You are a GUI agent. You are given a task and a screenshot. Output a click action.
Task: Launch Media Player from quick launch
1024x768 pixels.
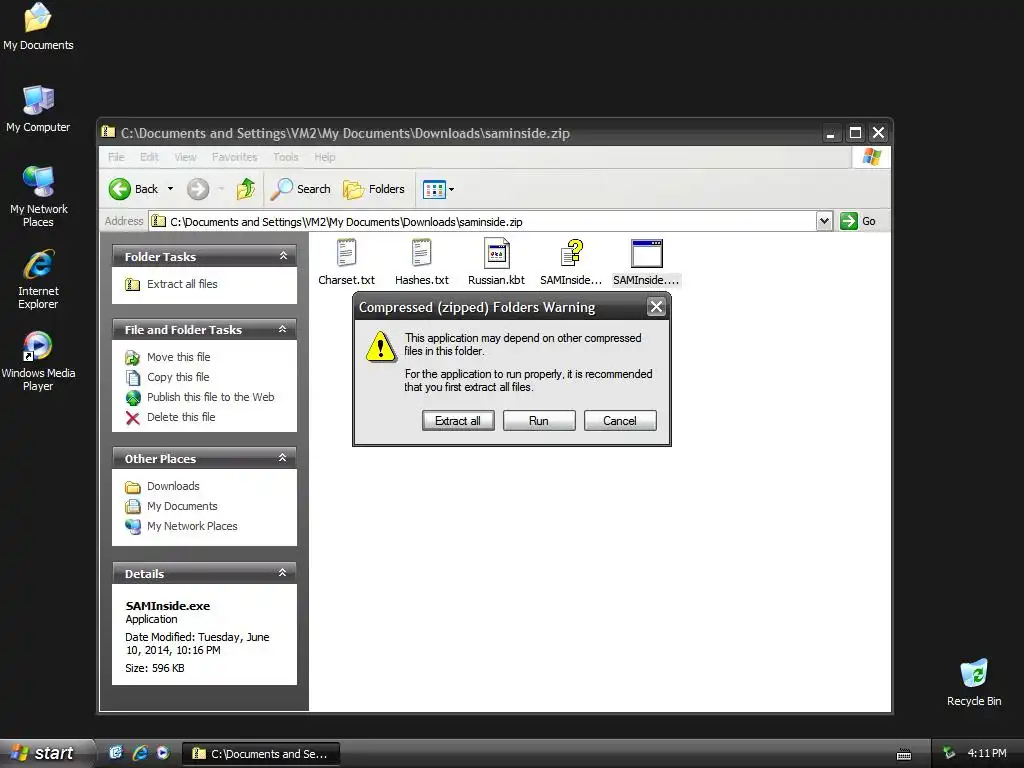click(x=163, y=753)
